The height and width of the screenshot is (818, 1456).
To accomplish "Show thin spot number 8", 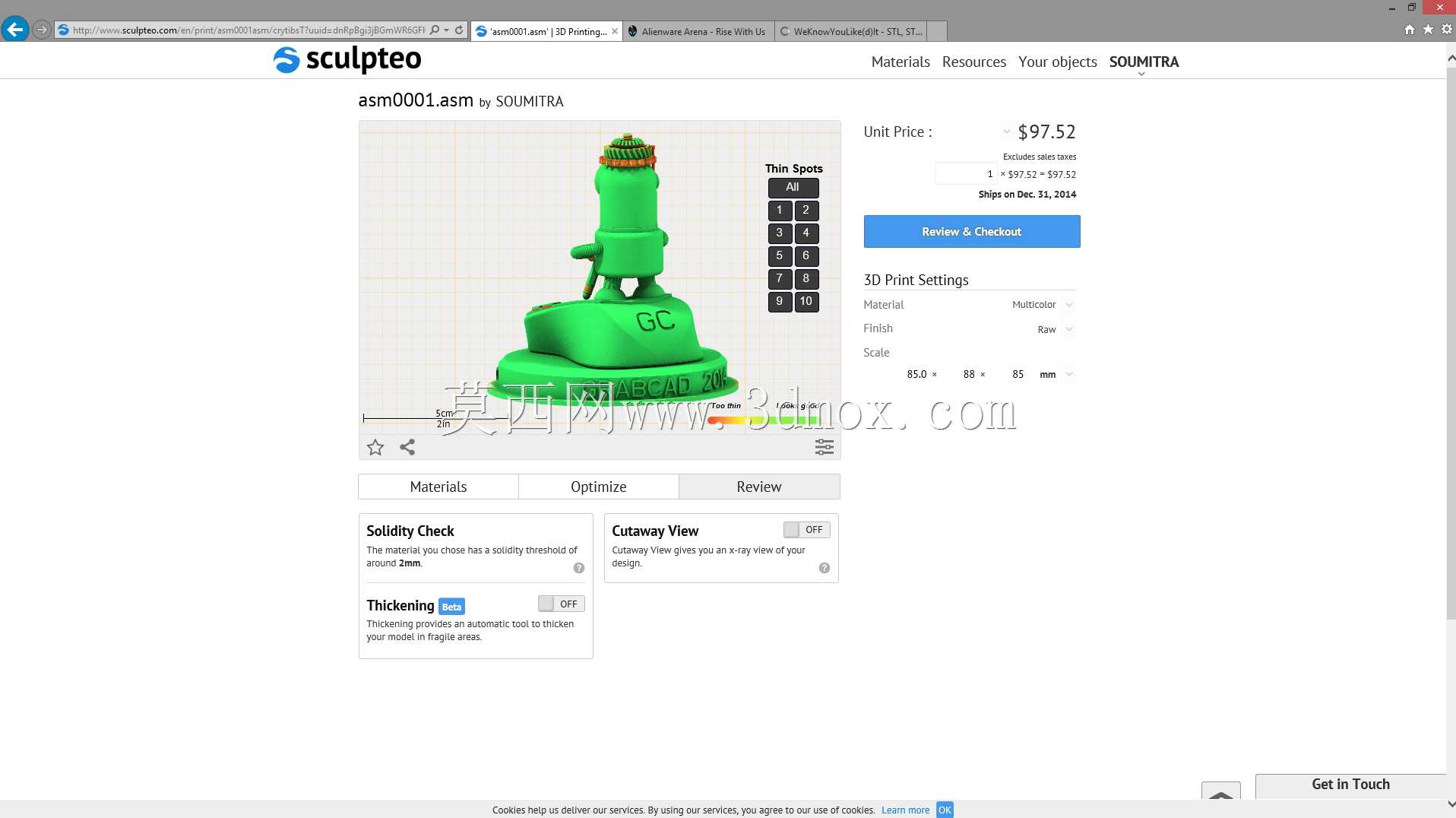I will (x=806, y=279).
